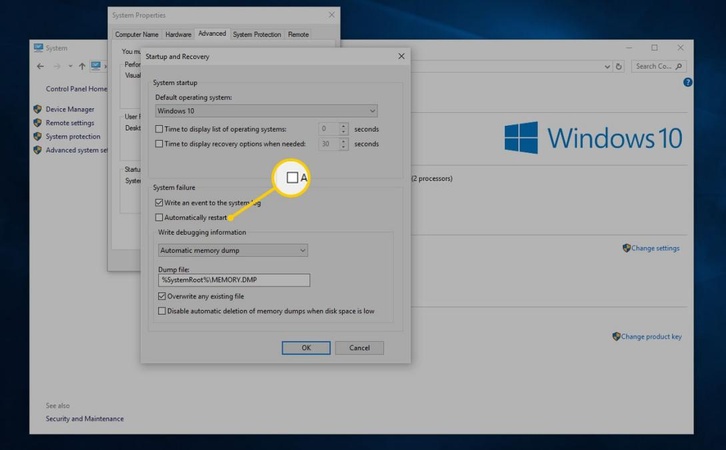726x450 pixels.
Task: Click the OK button
Action: (306, 348)
